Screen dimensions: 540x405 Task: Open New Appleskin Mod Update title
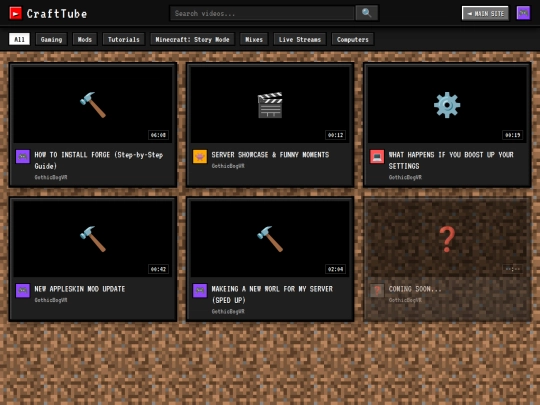[x=80, y=289]
